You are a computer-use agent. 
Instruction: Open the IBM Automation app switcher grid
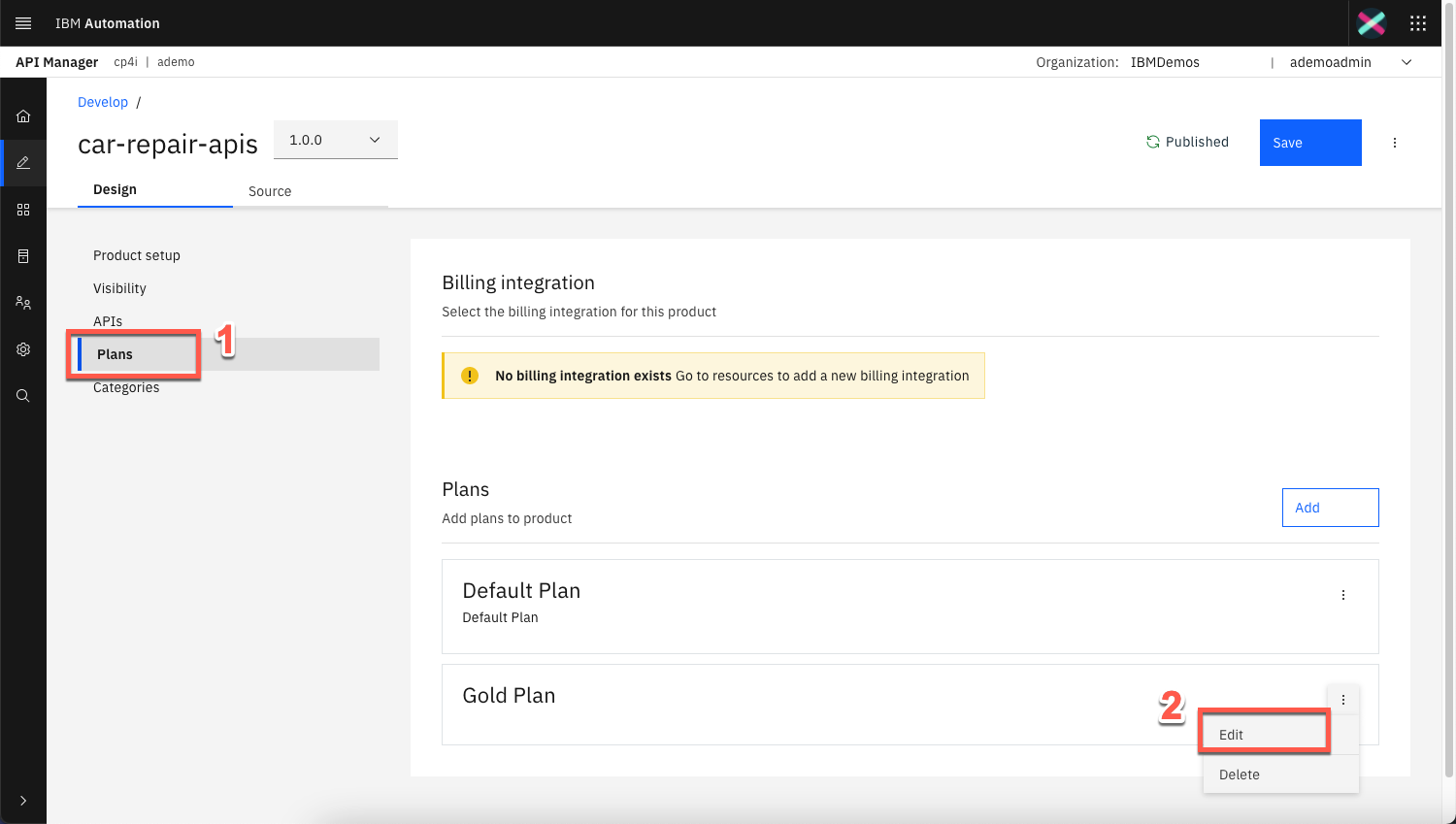[1418, 23]
